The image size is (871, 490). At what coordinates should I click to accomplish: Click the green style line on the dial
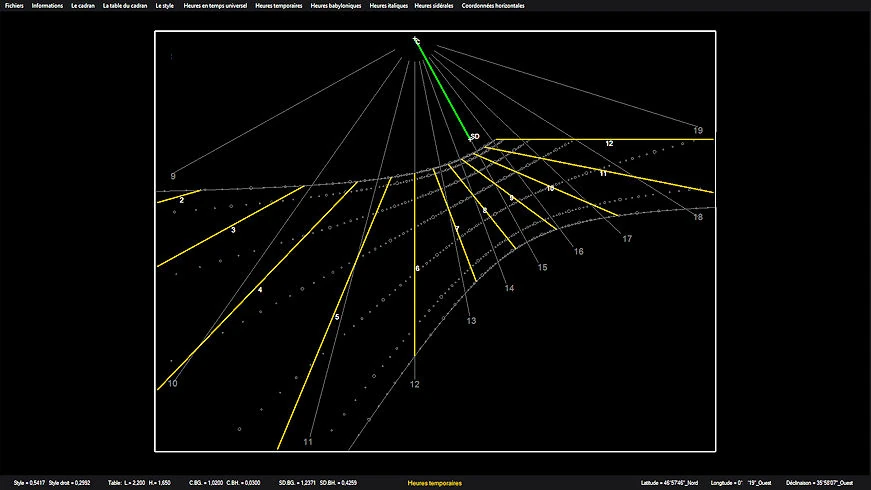(x=444, y=89)
